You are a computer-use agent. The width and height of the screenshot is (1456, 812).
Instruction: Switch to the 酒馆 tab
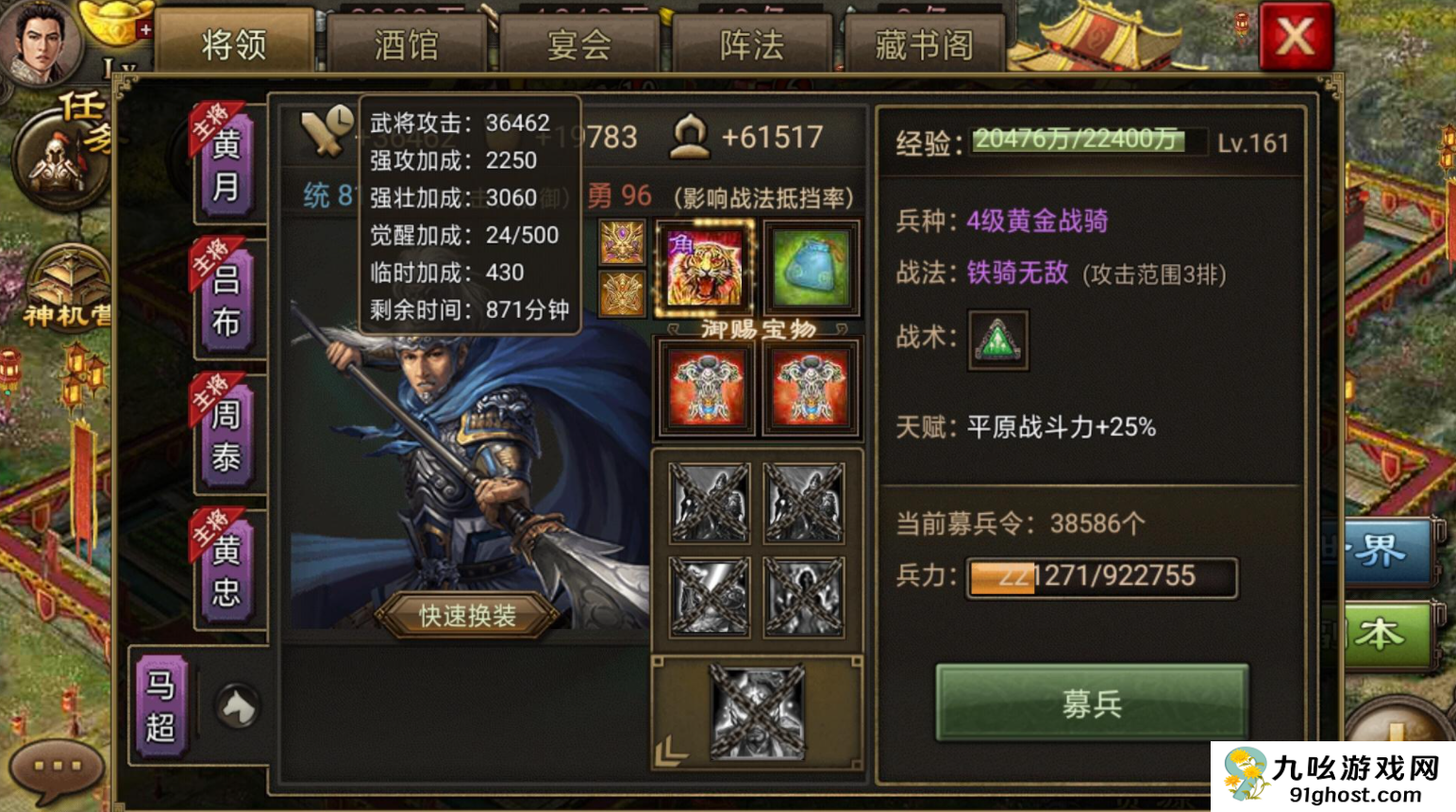(407, 44)
